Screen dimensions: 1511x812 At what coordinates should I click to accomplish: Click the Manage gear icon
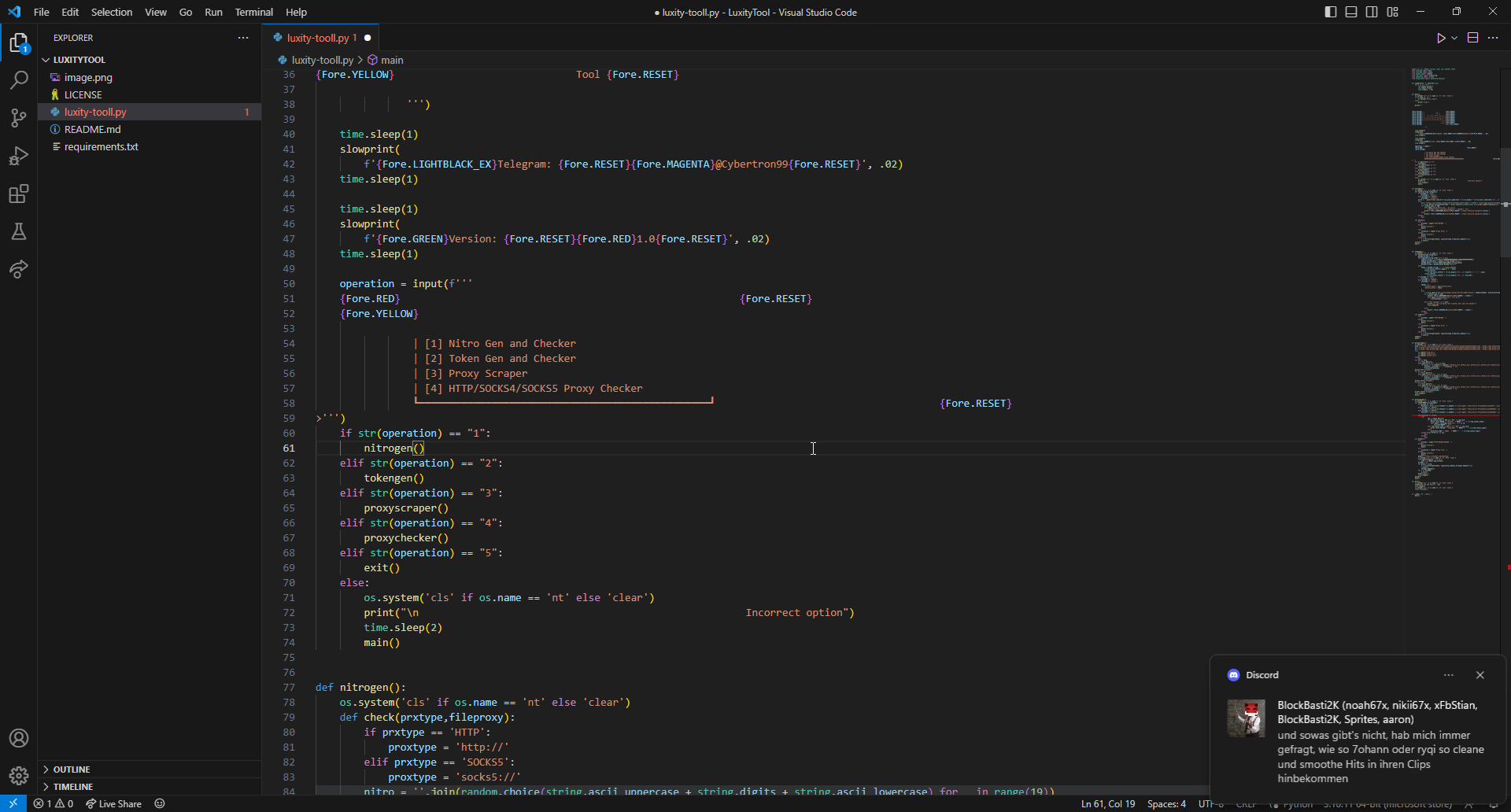[x=19, y=776]
